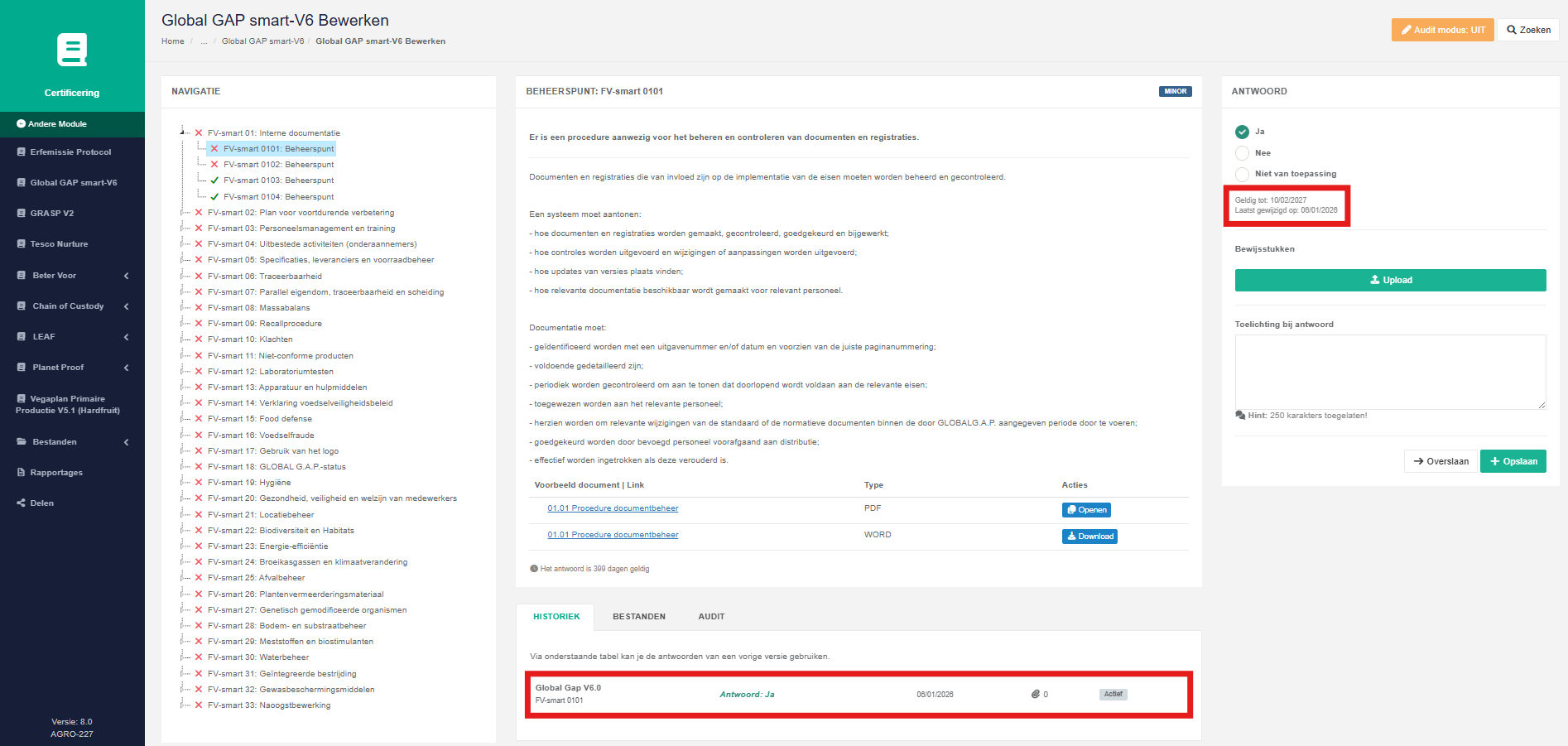This screenshot has width=1568, height=746.
Task: Expand the Bestanden submenu chevron
Action: point(127,442)
